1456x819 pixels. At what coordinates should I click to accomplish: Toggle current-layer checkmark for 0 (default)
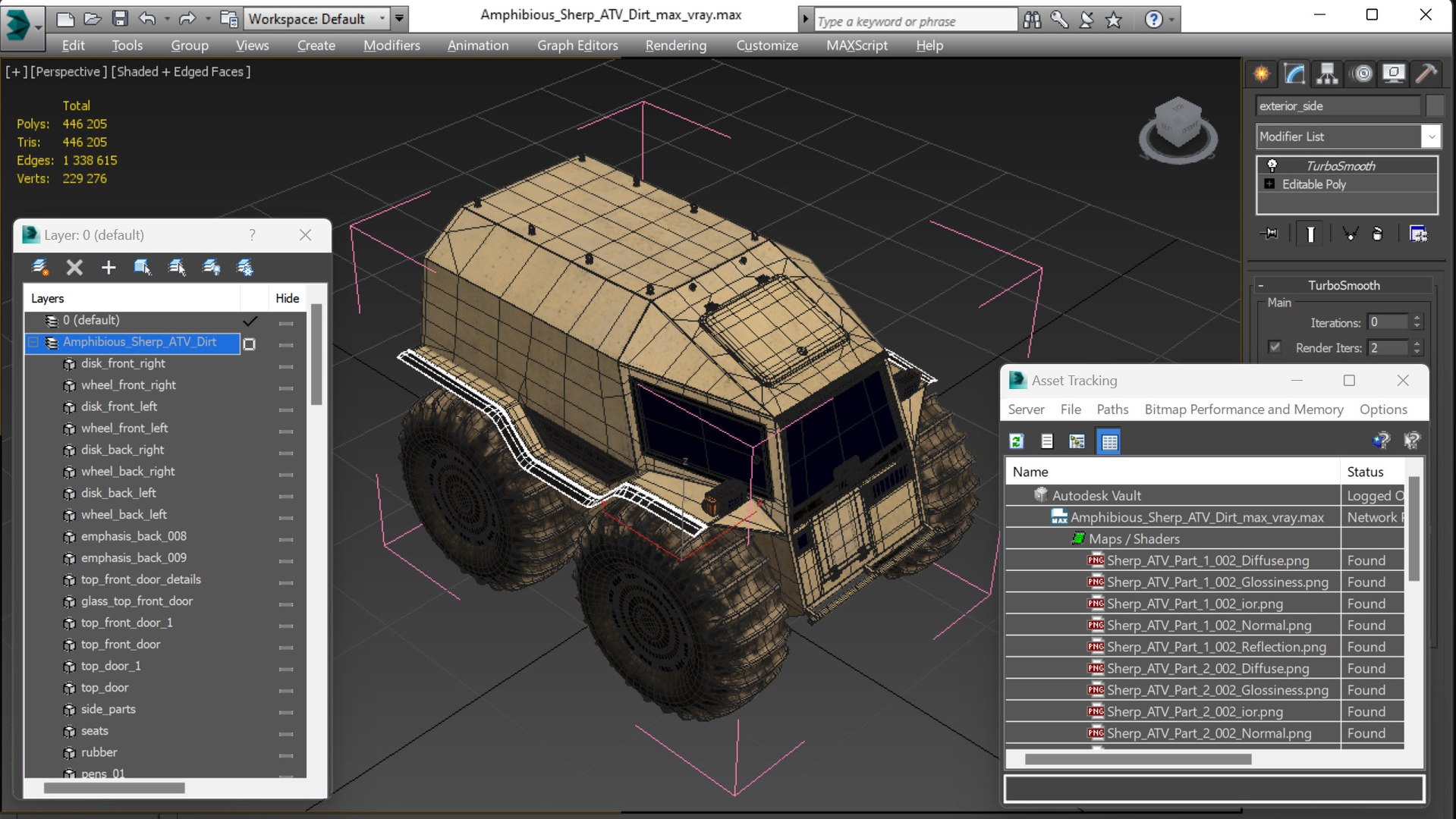(x=250, y=322)
